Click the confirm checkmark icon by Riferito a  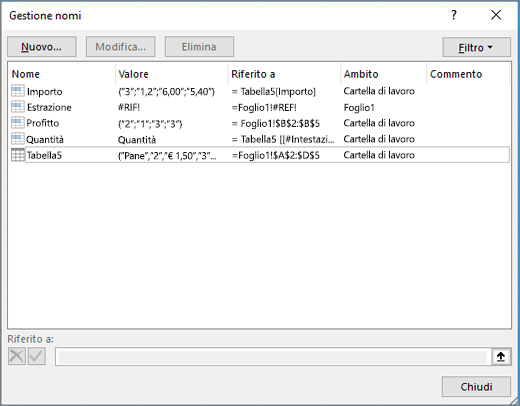tap(37, 356)
